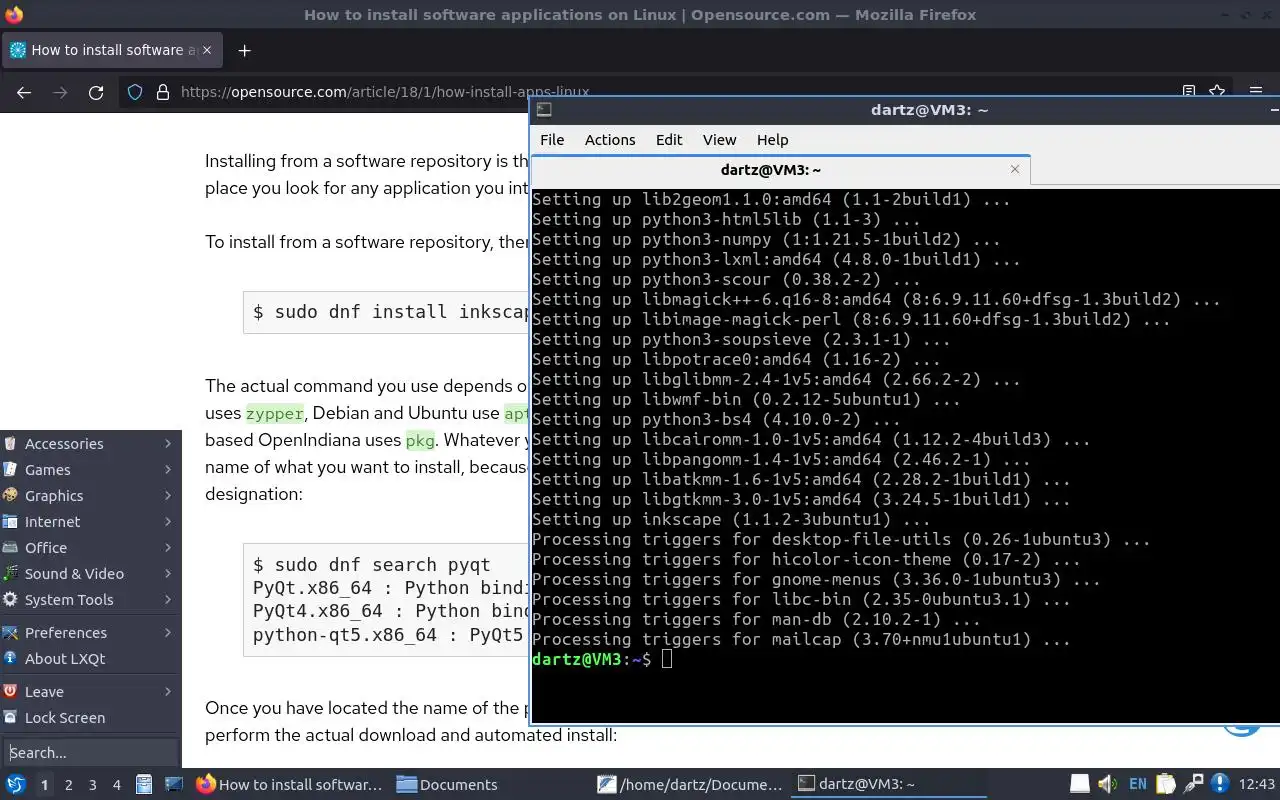Viewport: 1280px width, 800px height.
Task: Switch to virtual desktop 3
Action: tap(92, 785)
